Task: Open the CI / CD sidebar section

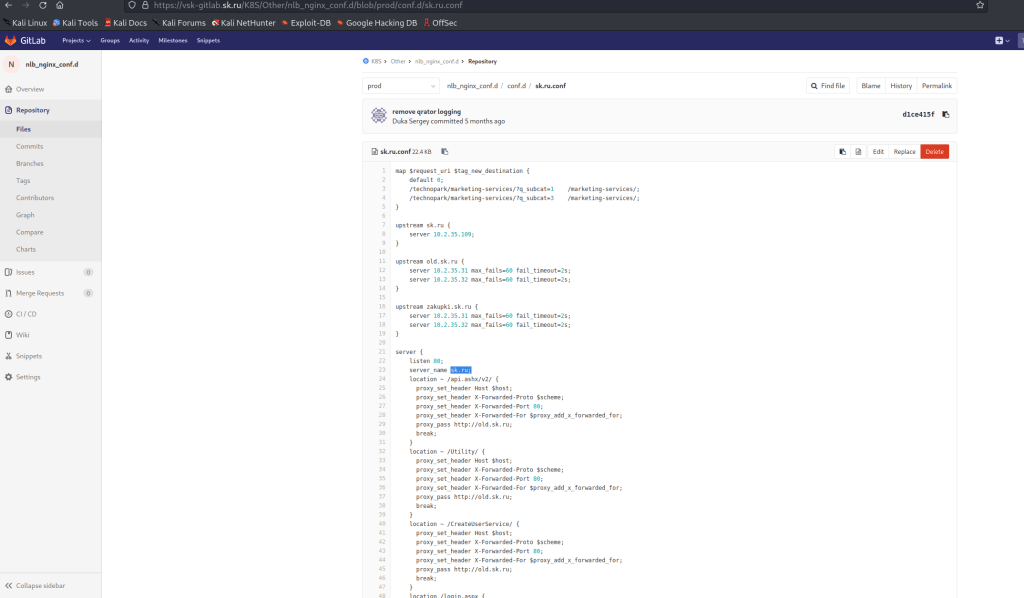Action: tap(26, 314)
